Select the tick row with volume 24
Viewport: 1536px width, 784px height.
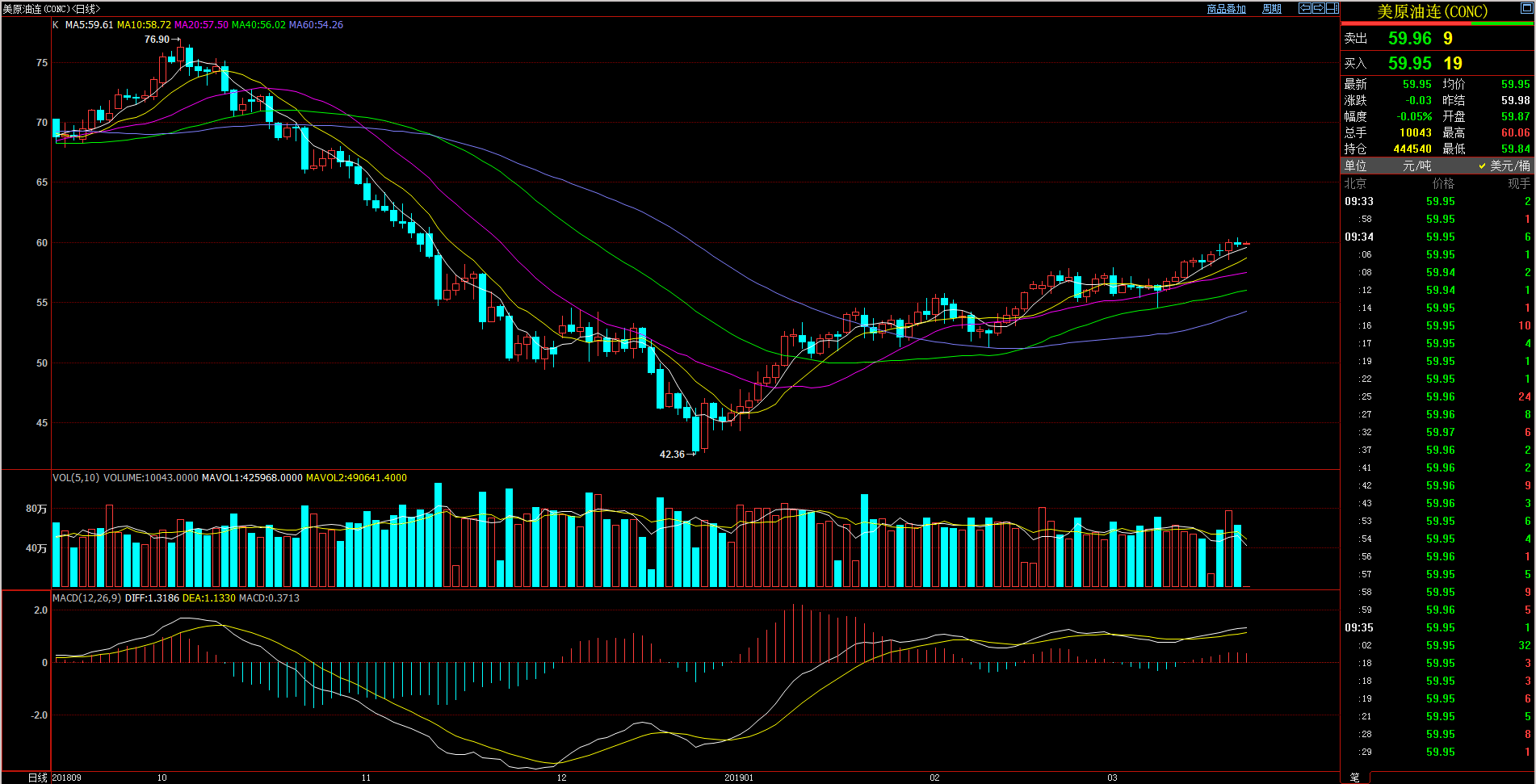pos(1437,397)
